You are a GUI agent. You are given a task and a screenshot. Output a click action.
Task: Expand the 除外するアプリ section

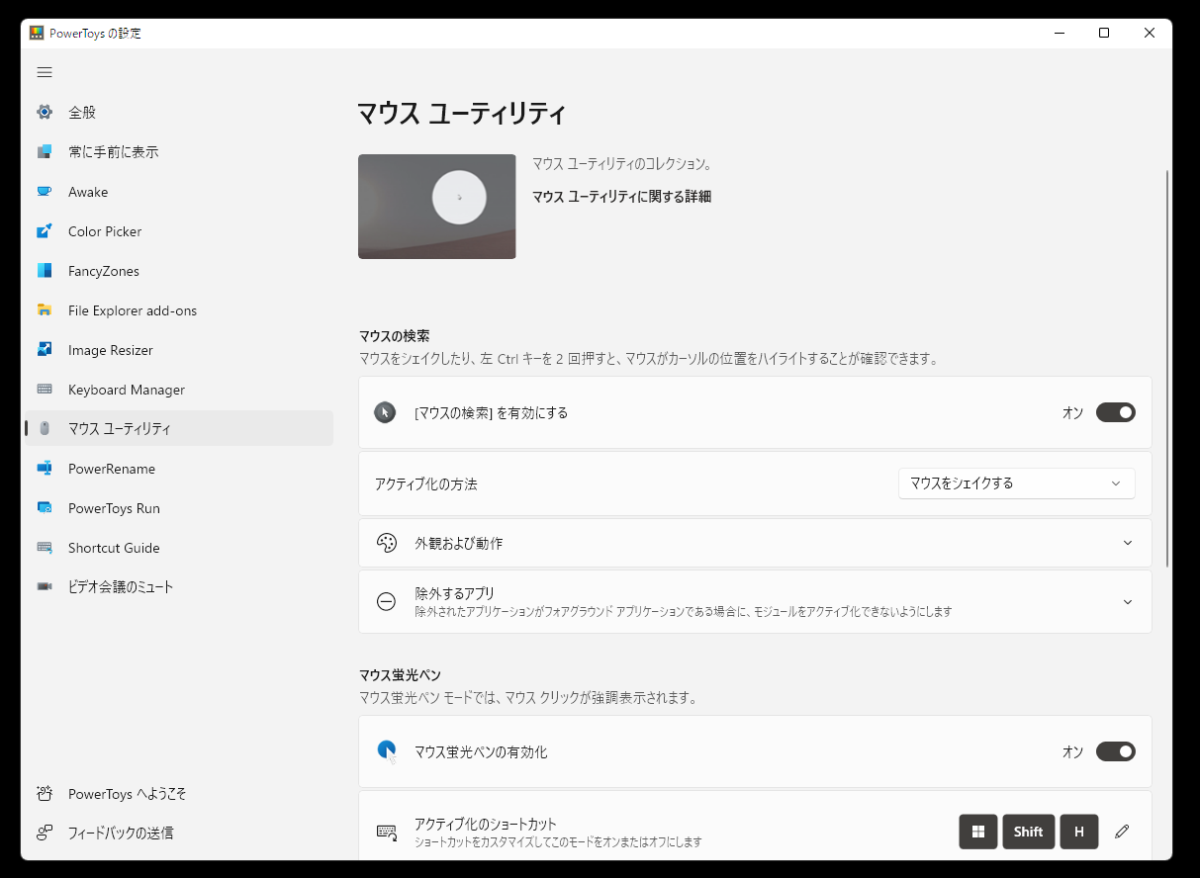[1127, 602]
